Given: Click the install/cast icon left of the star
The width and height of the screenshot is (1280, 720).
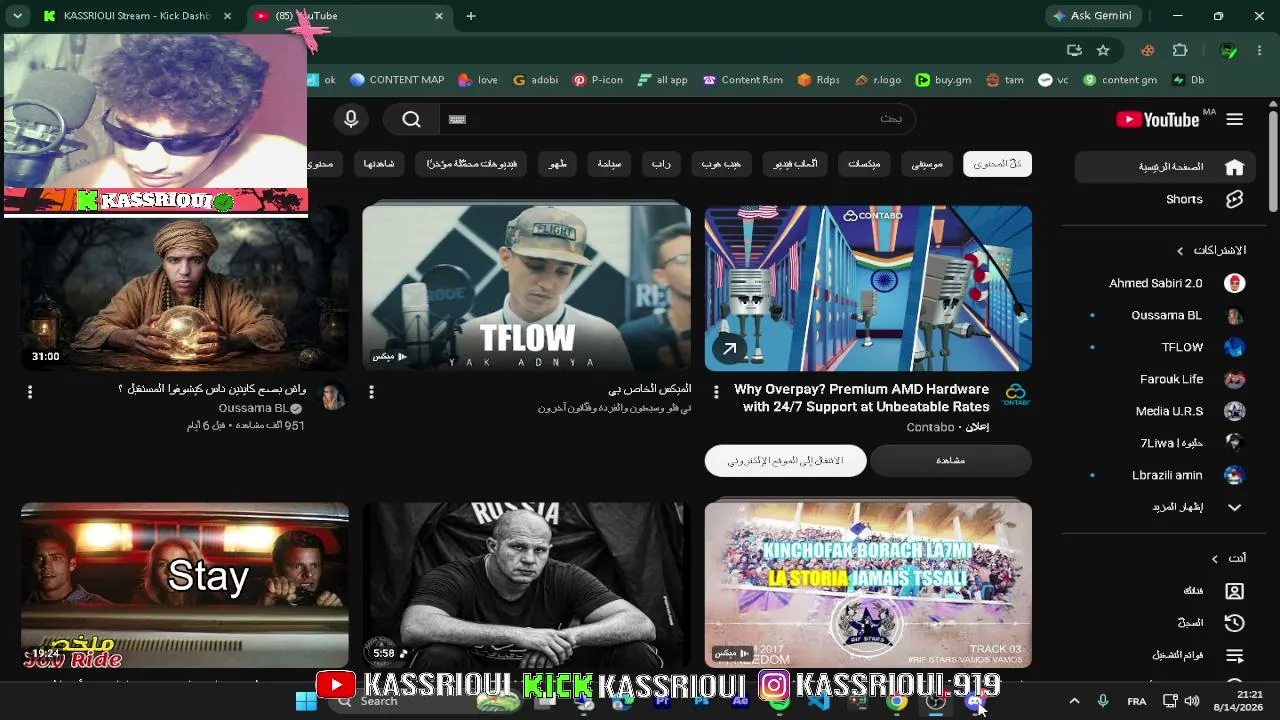Looking at the screenshot, I should tap(1074, 50).
